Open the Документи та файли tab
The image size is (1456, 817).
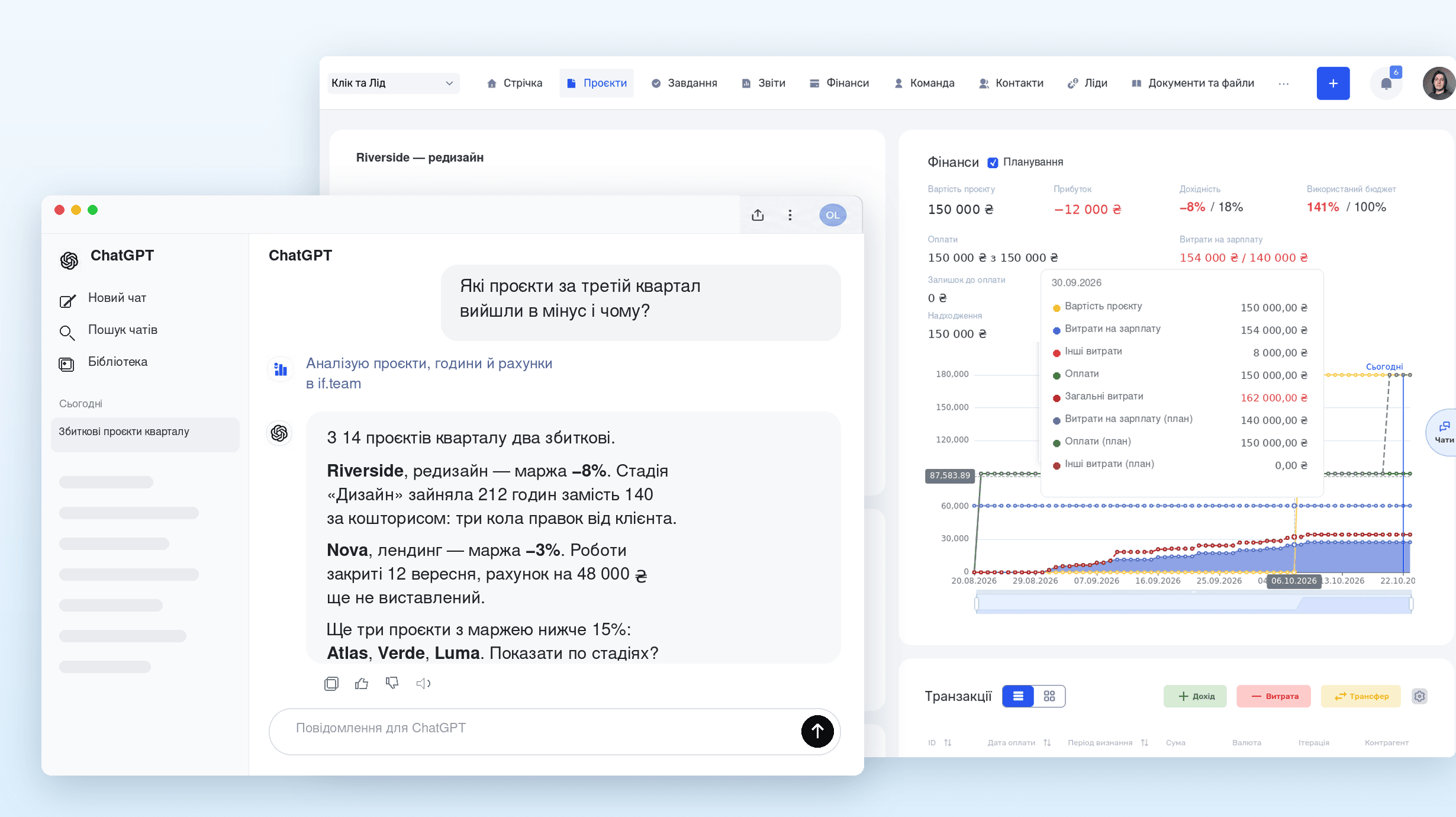point(1193,83)
